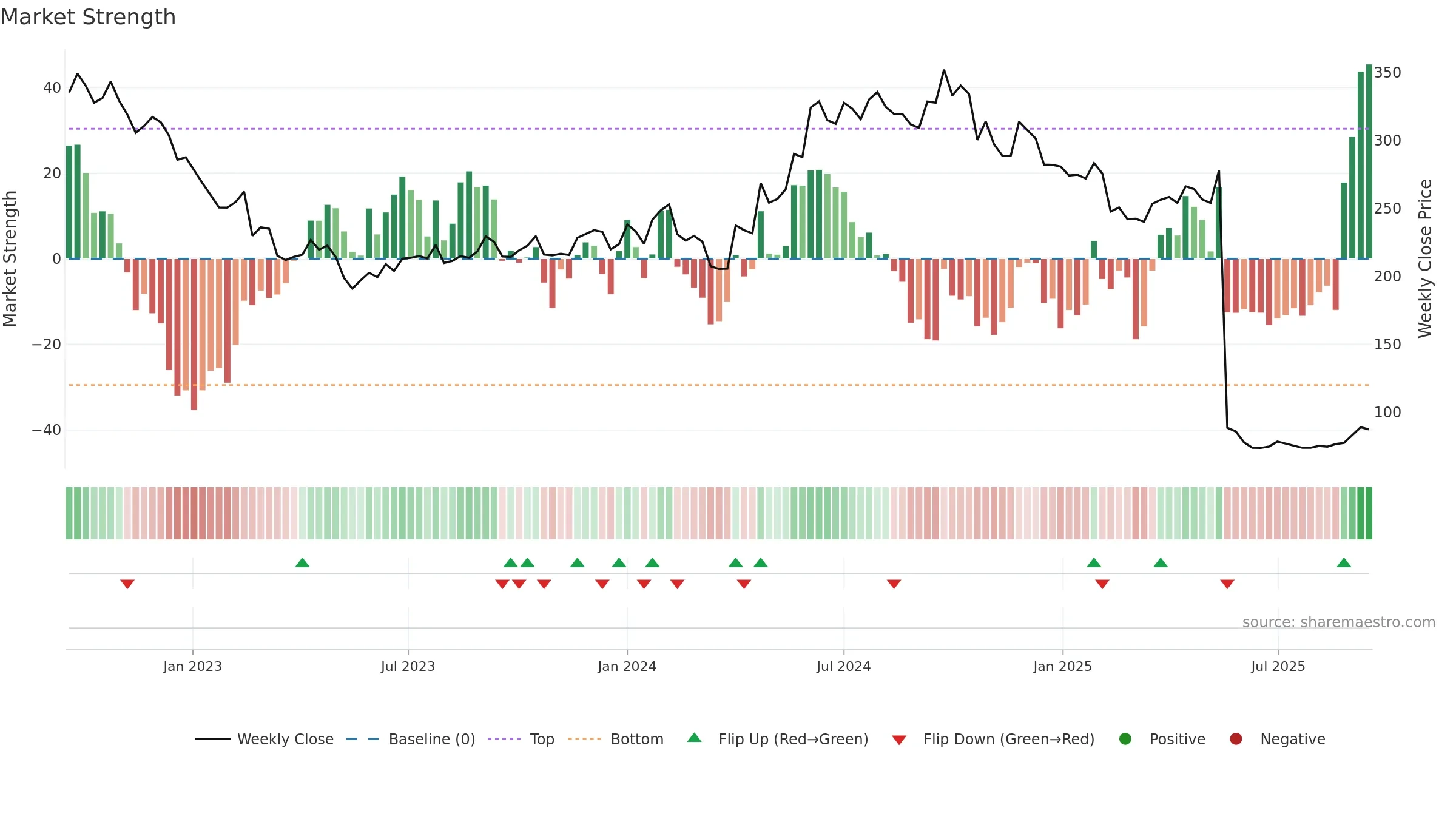Click the '100' right axis price label
Image resolution: width=1456 pixels, height=819 pixels.
pyautogui.click(x=1388, y=413)
